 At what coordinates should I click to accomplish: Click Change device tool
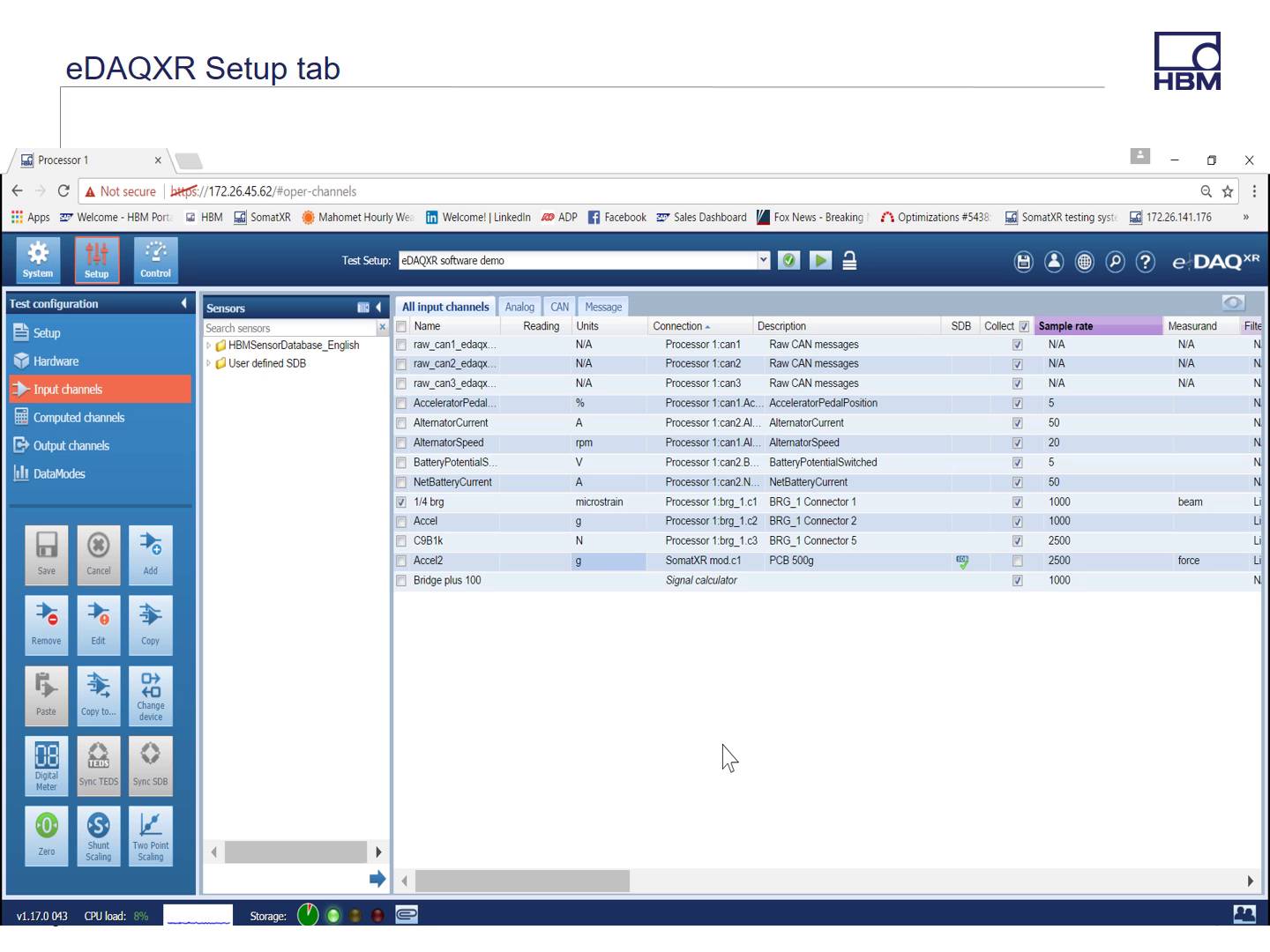[151, 695]
